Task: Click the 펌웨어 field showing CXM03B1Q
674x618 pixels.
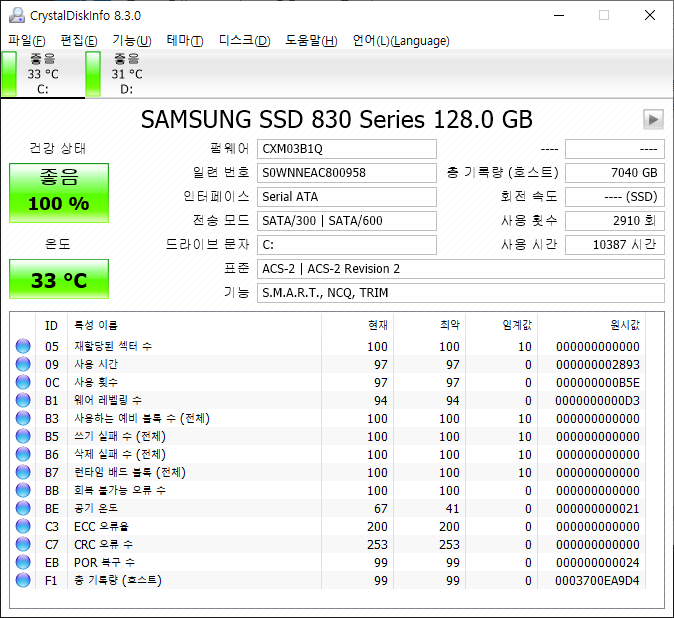Action: point(347,149)
